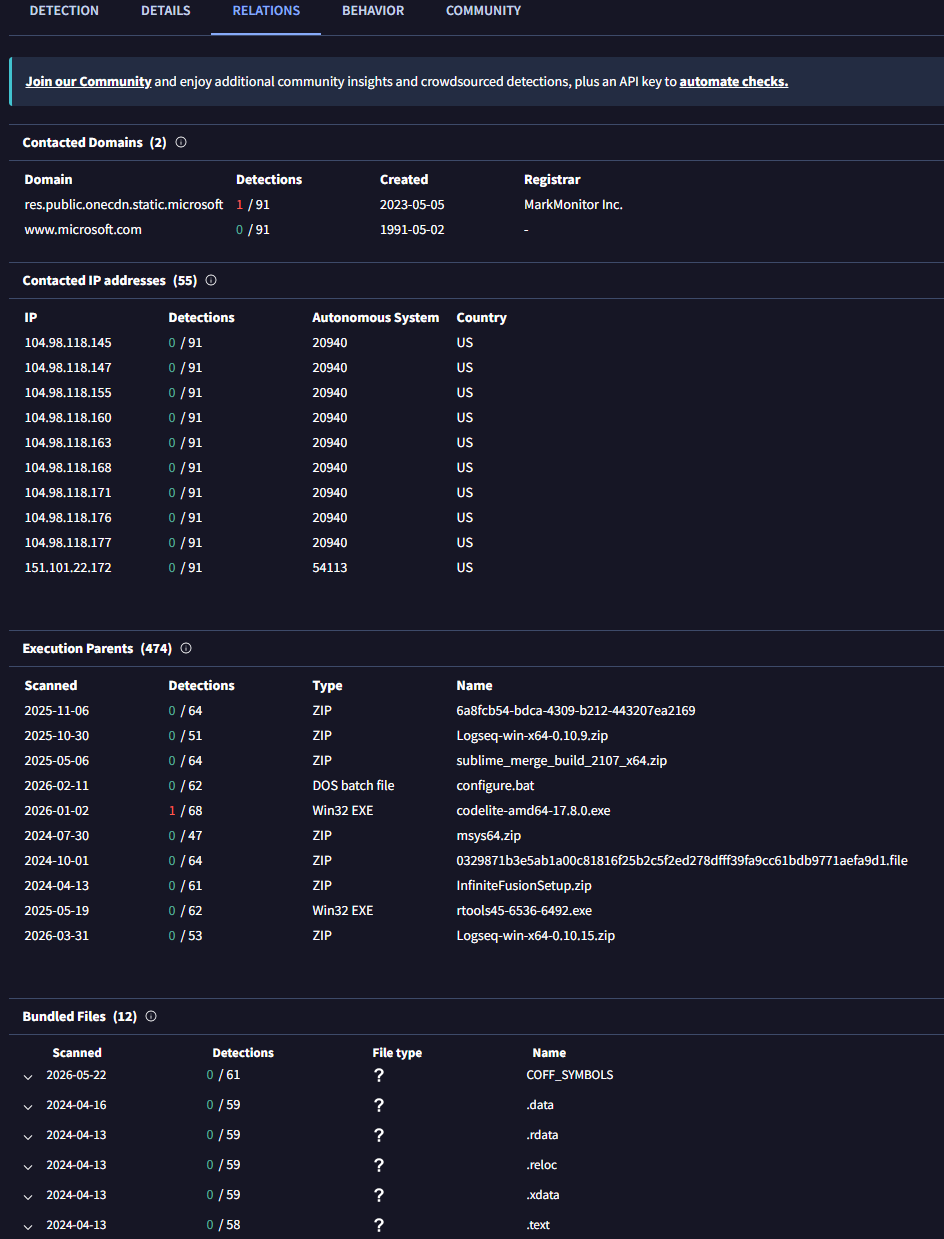This screenshot has height=1239, width=944.
Task: Click the 2023-05-05 created date
Action: pyautogui.click(x=412, y=204)
